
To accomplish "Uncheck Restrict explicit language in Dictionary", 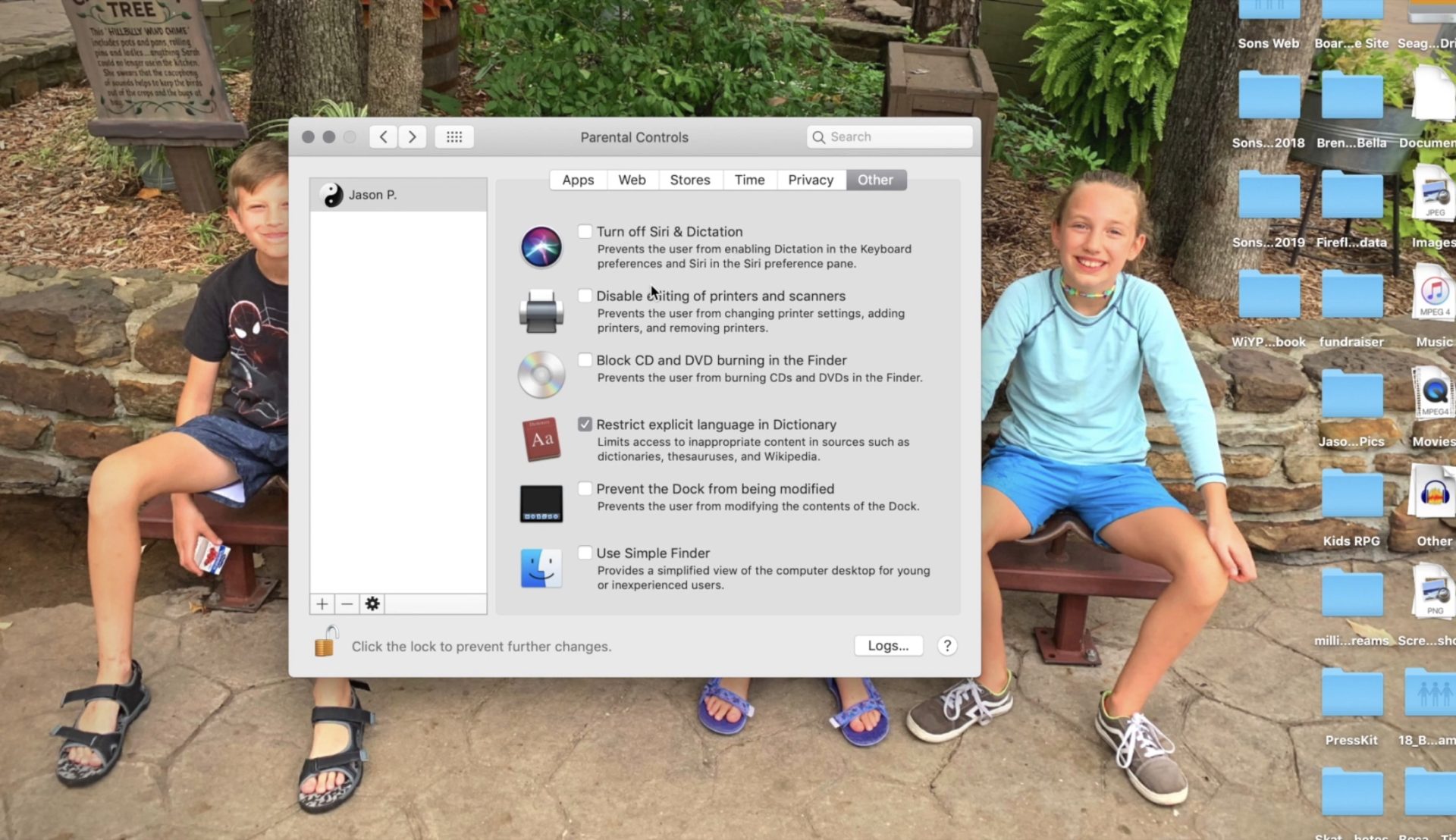I will (585, 425).
